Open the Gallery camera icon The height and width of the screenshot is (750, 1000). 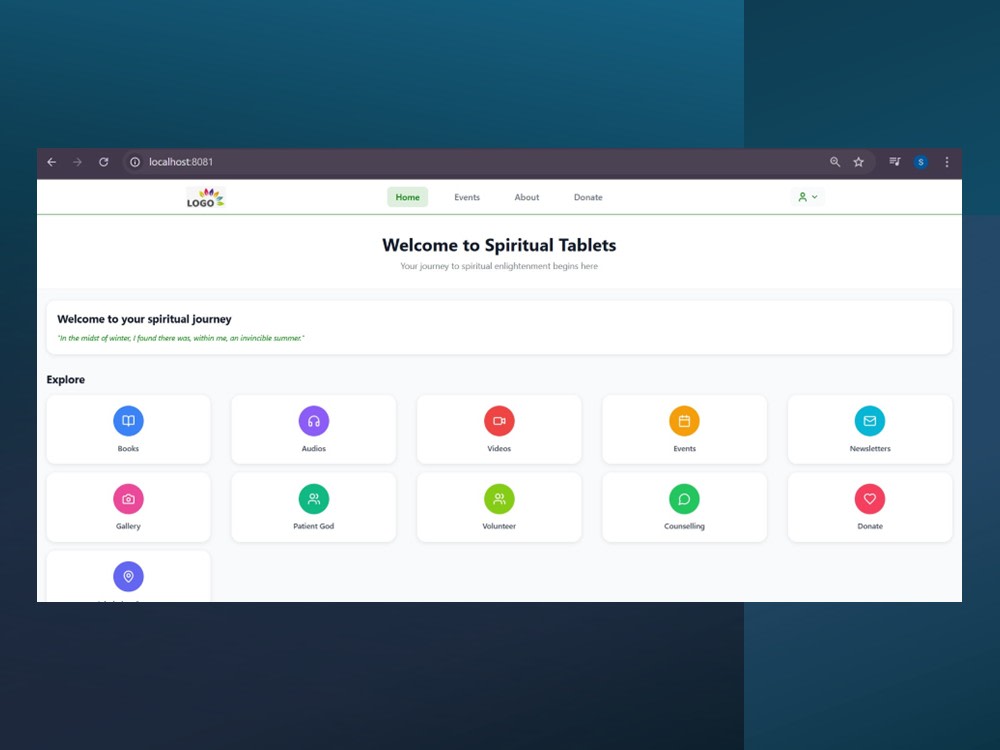click(128, 499)
